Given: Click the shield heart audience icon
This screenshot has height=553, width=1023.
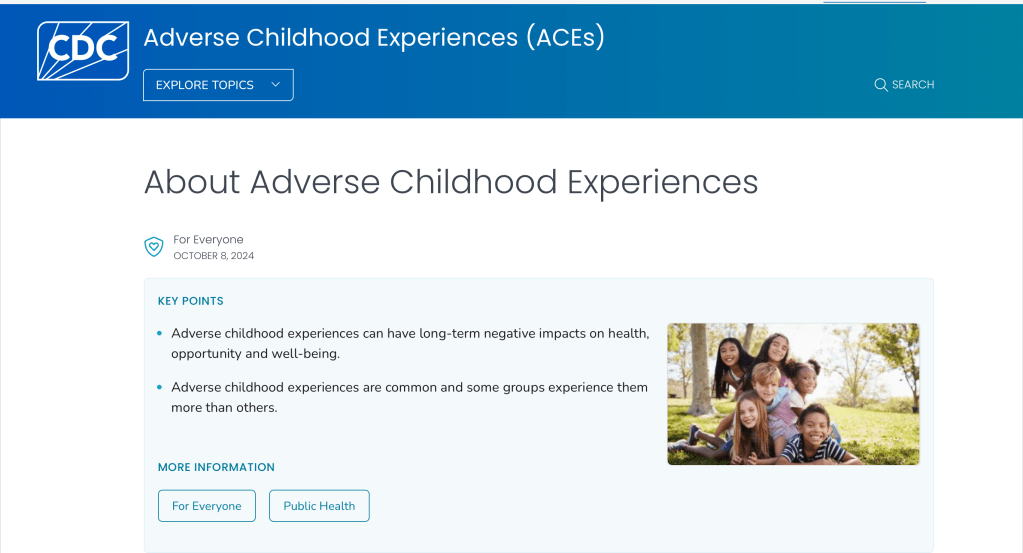Looking at the screenshot, I should [154, 247].
